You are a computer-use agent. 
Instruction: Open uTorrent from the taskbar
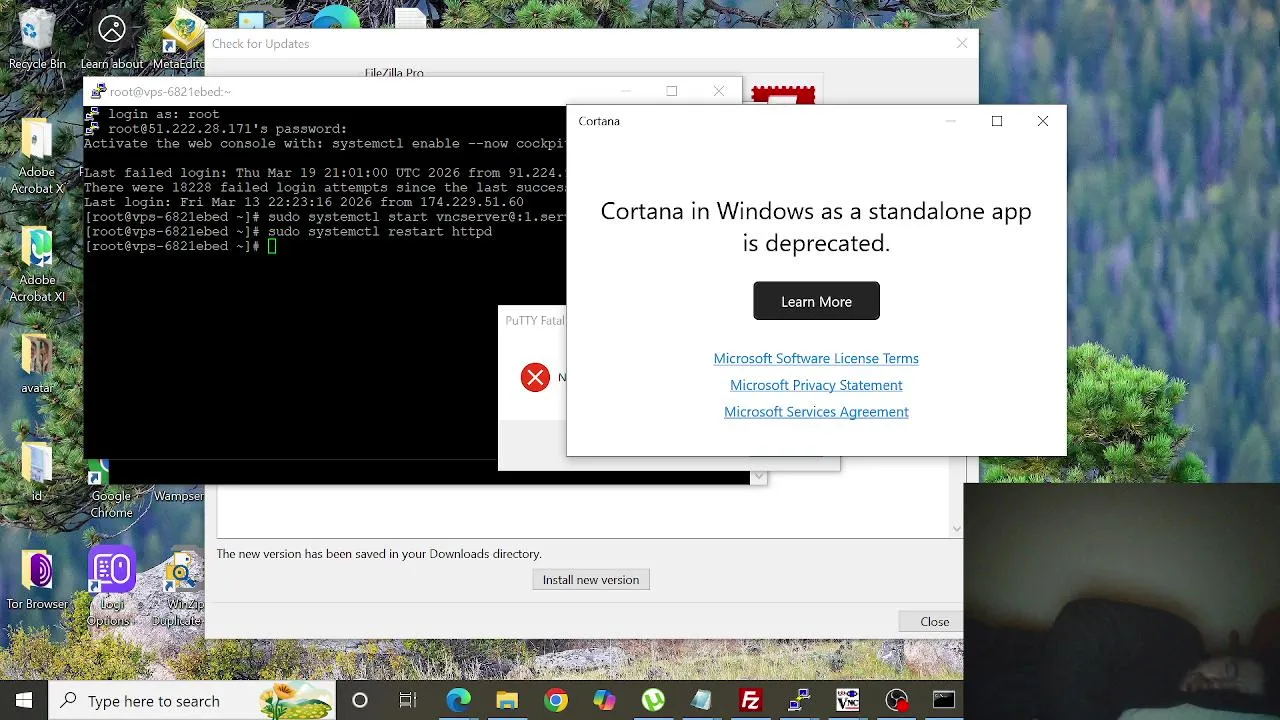click(653, 700)
